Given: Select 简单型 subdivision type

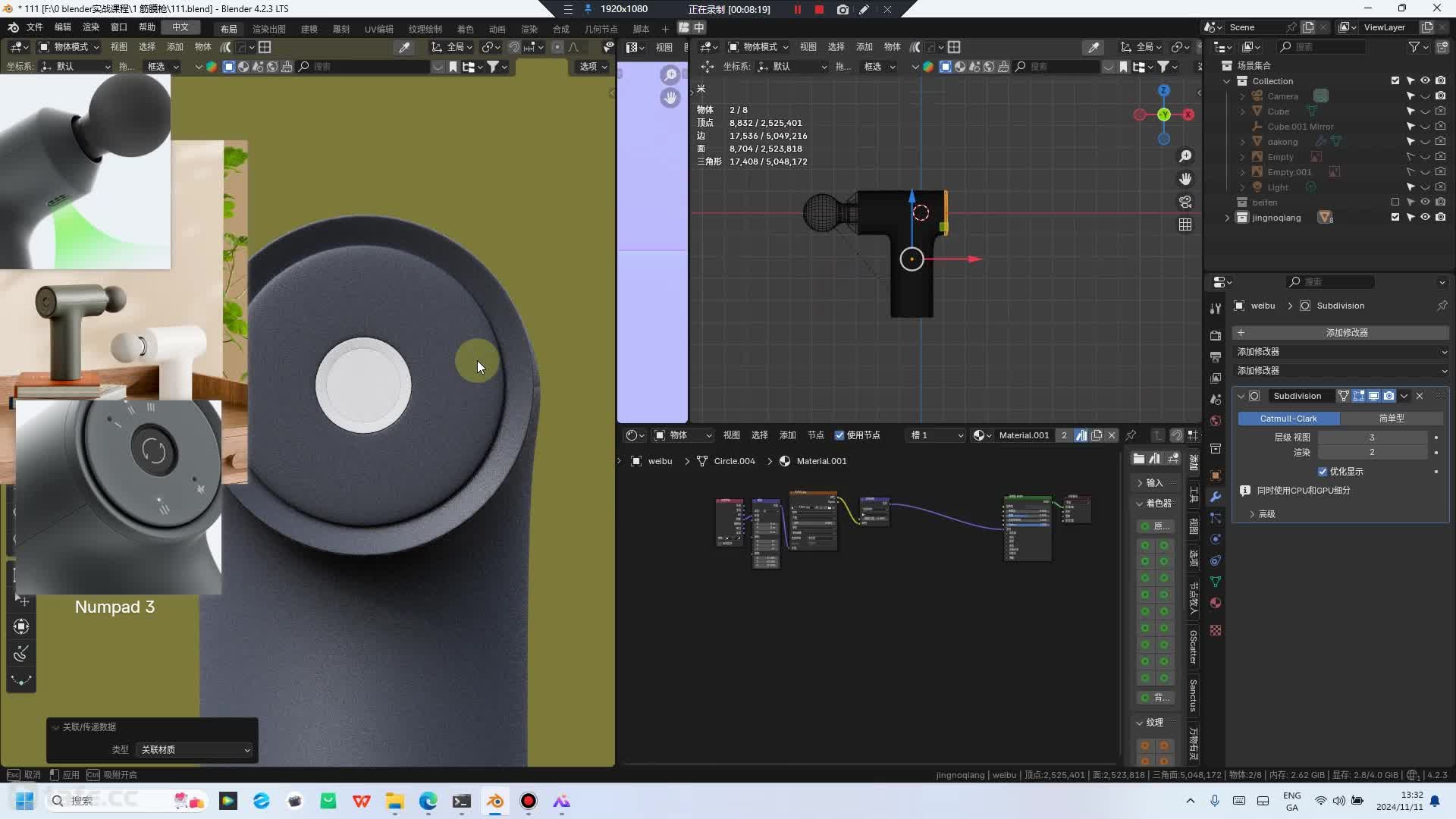Looking at the screenshot, I should (1392, 419).
